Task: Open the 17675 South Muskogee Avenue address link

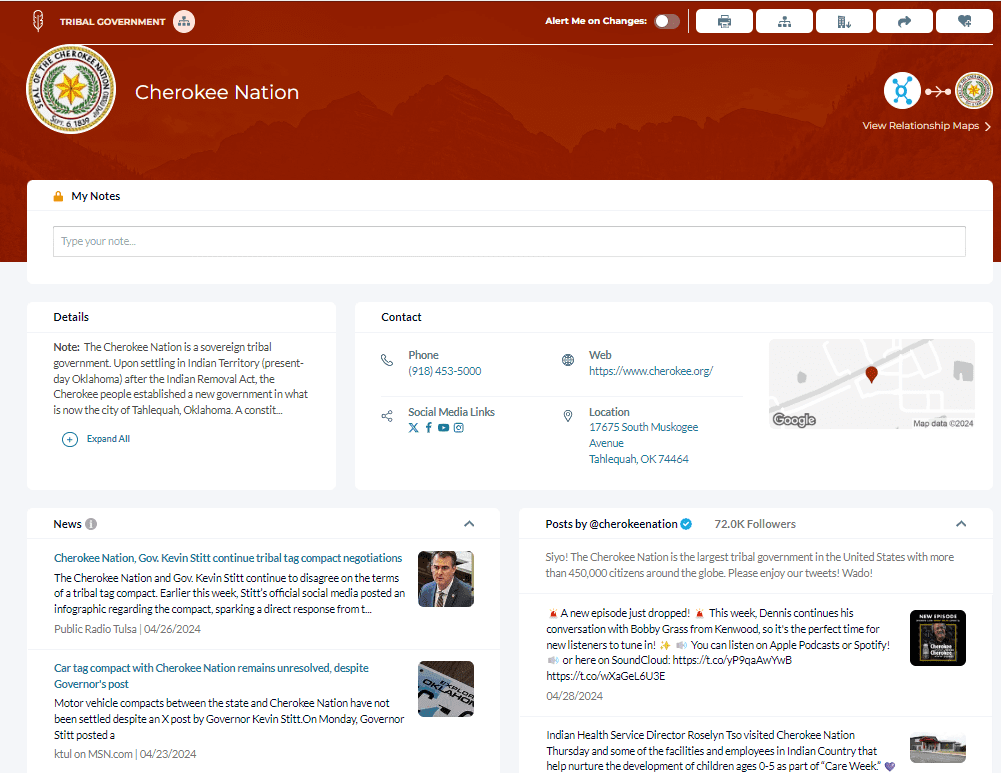Action: pos(644,443)
